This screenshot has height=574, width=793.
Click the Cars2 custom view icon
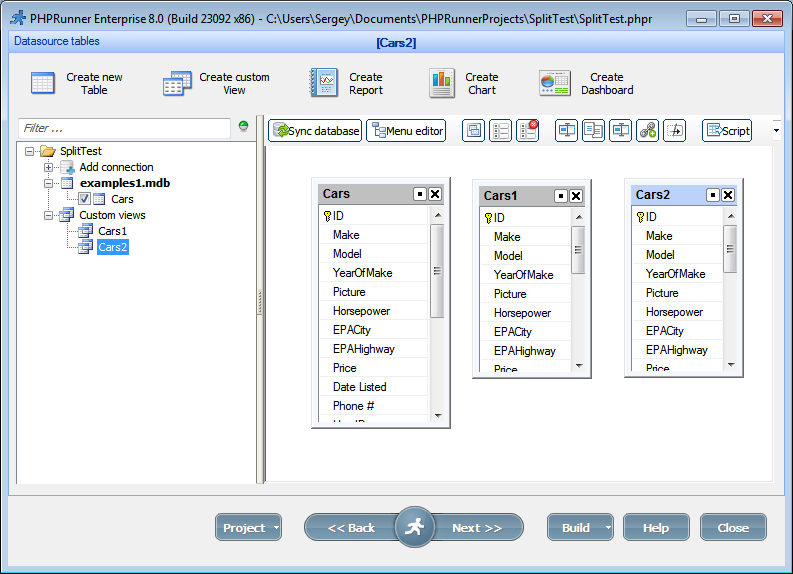[85, 247]
